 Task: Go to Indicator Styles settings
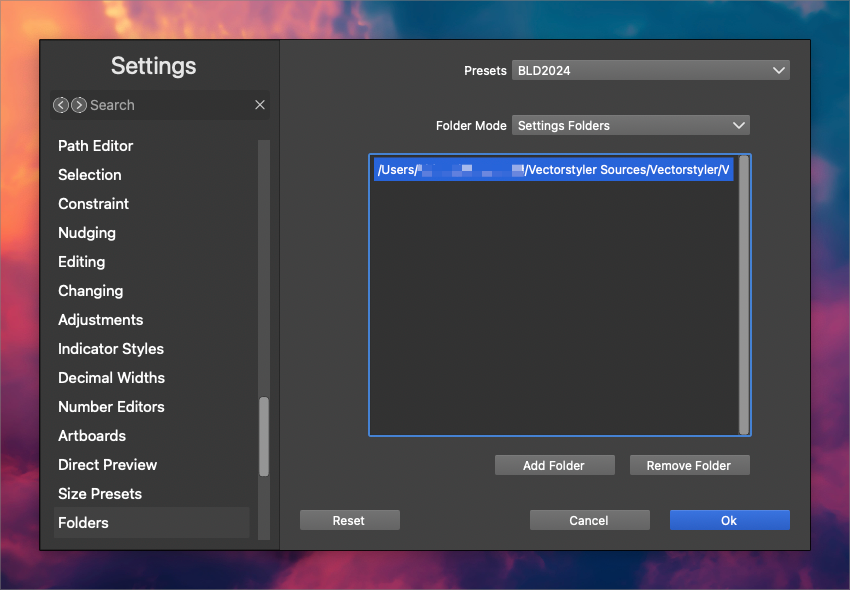[111, 349]
